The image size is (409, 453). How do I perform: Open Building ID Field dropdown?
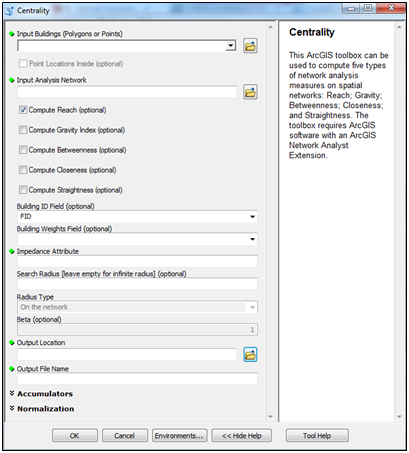pos(137,217)
